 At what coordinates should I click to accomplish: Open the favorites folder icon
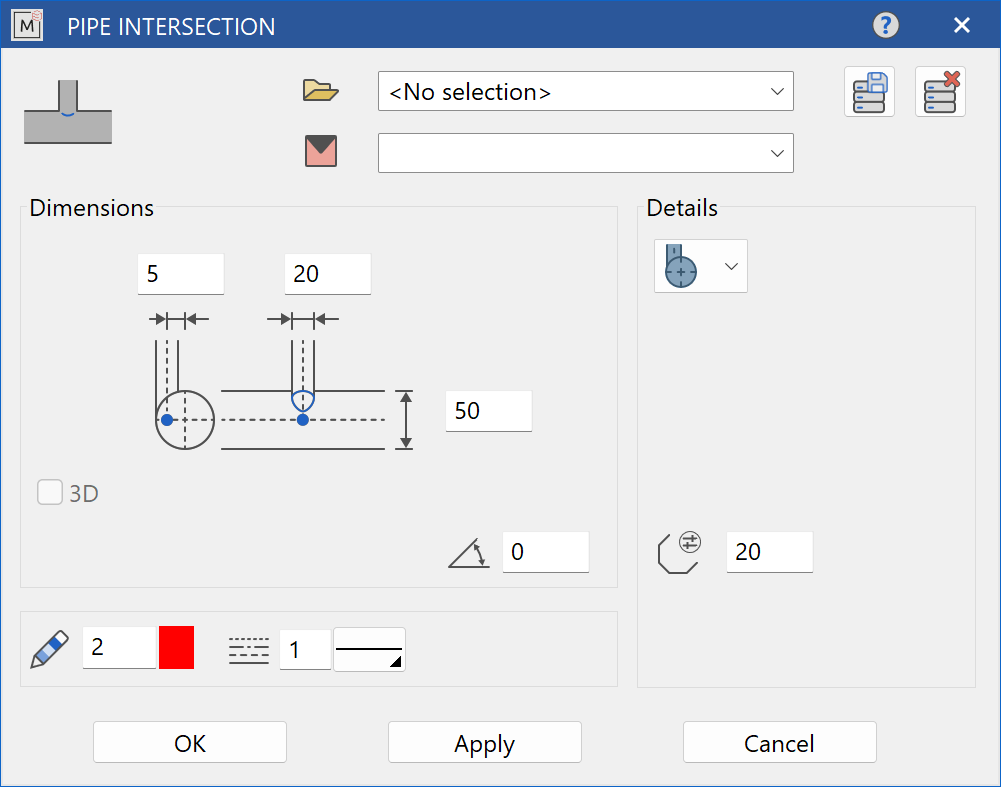(320, 91)
